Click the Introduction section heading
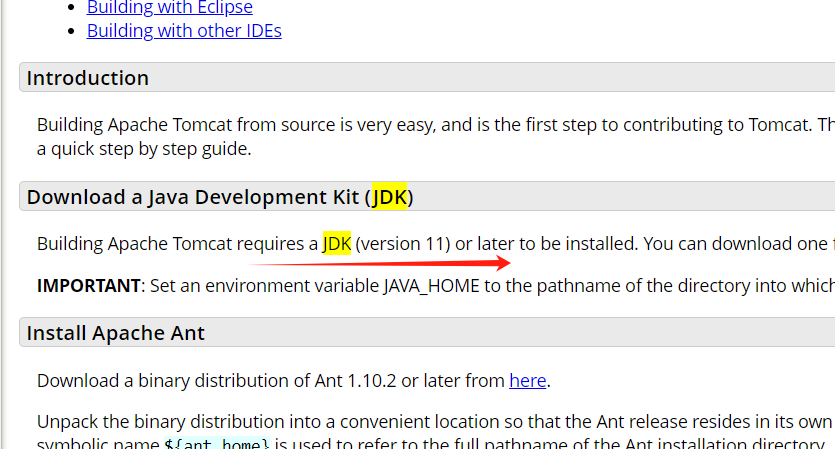The image size is (835, 449). point(88,78)
